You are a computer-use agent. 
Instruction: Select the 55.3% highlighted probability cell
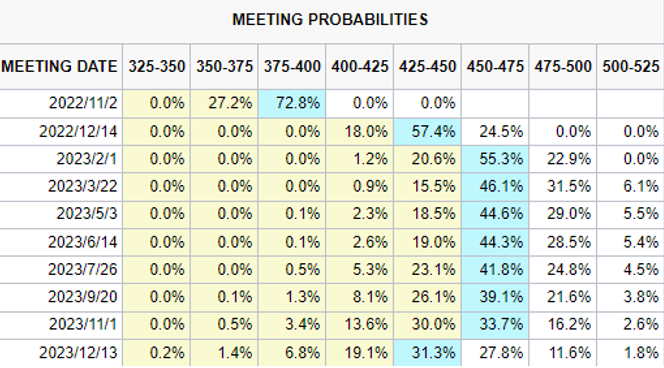click(x=495, y=159)
